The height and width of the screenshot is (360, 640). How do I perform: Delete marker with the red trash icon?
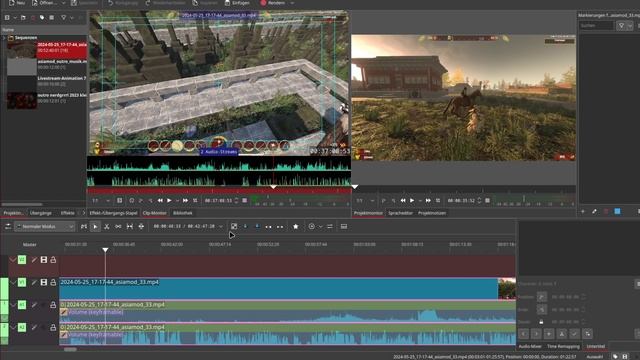606,211
